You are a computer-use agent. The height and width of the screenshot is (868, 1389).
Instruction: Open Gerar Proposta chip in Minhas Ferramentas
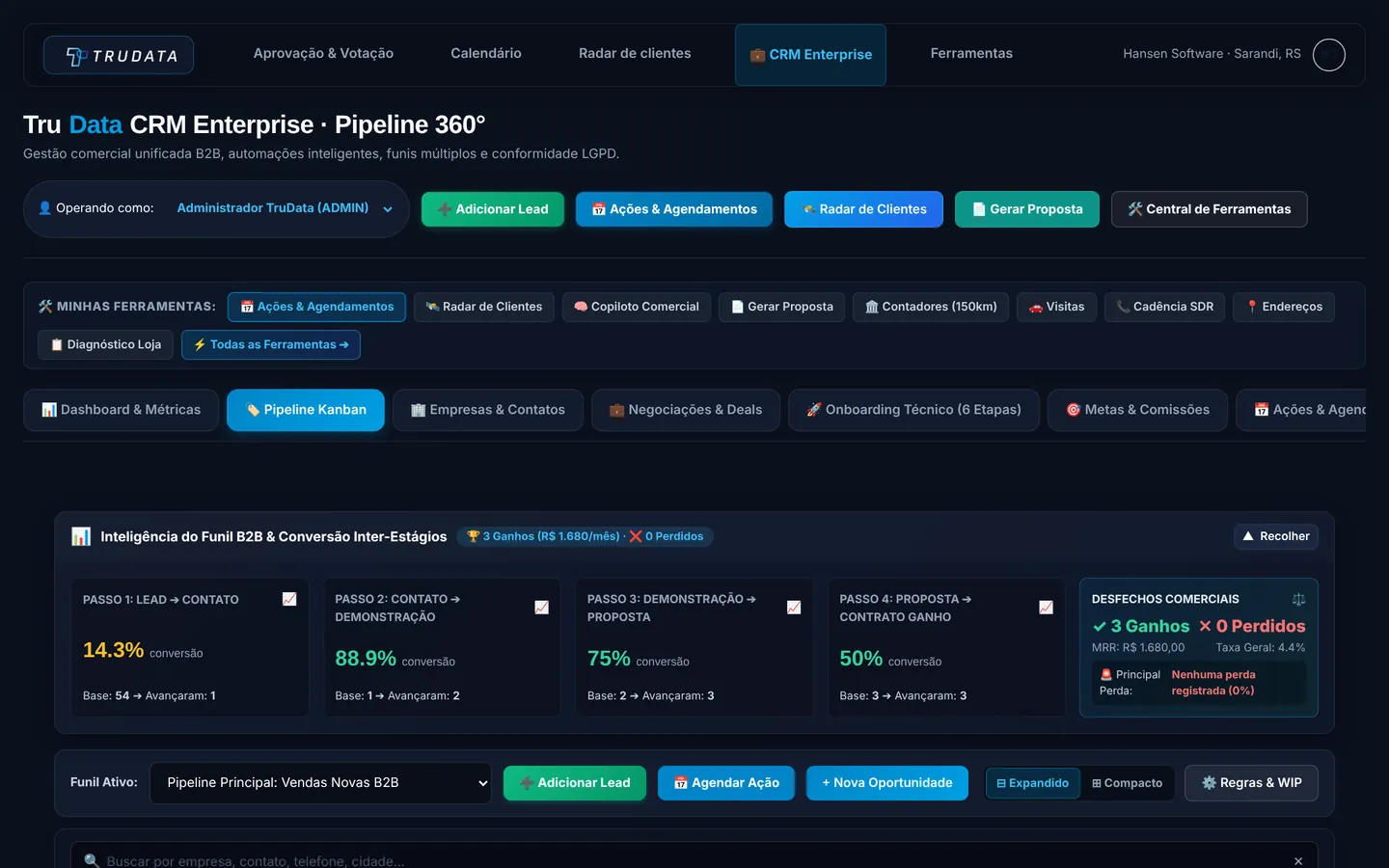[x=781, y=307]
